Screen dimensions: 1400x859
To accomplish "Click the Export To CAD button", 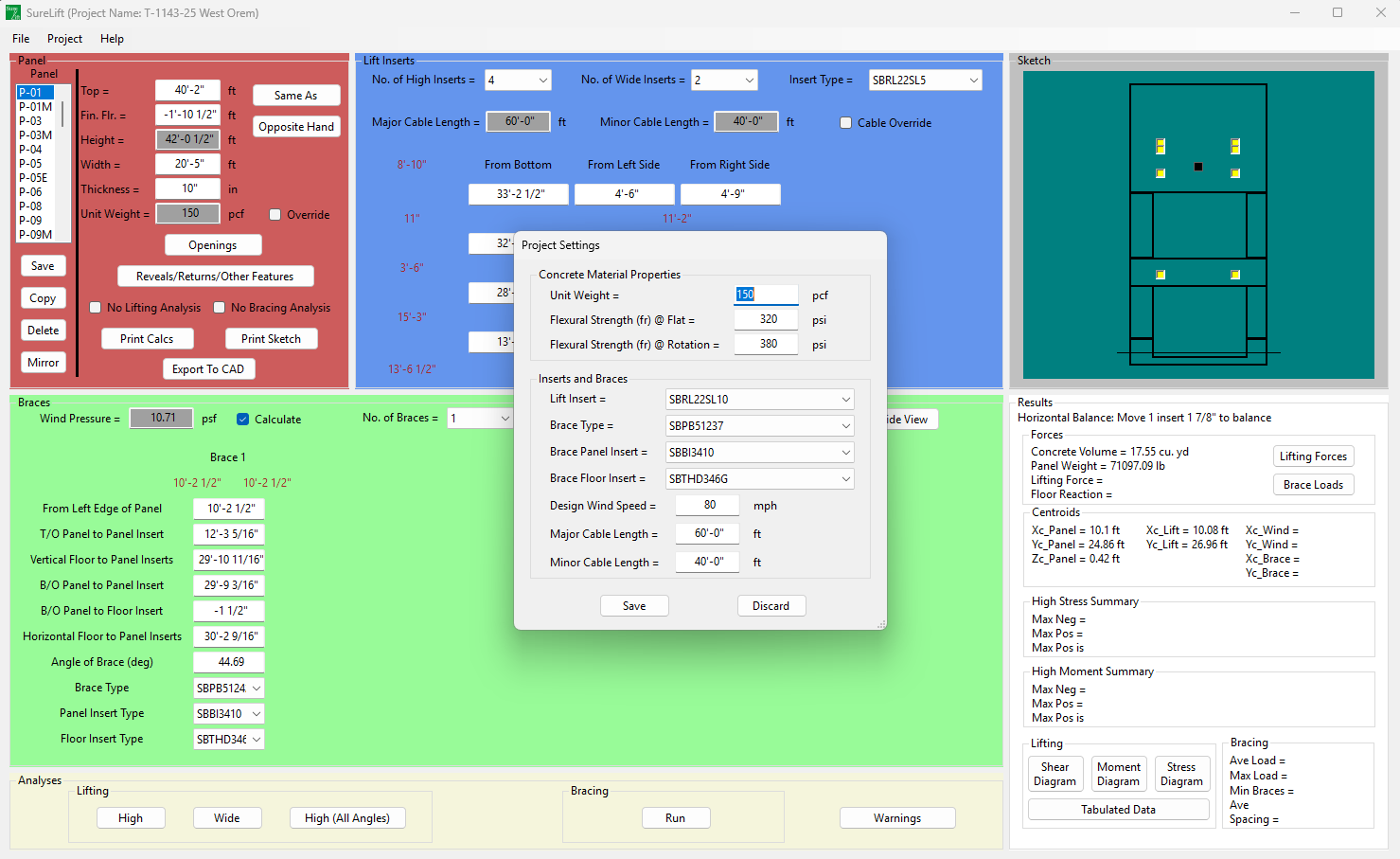I will tap(208, 369).
